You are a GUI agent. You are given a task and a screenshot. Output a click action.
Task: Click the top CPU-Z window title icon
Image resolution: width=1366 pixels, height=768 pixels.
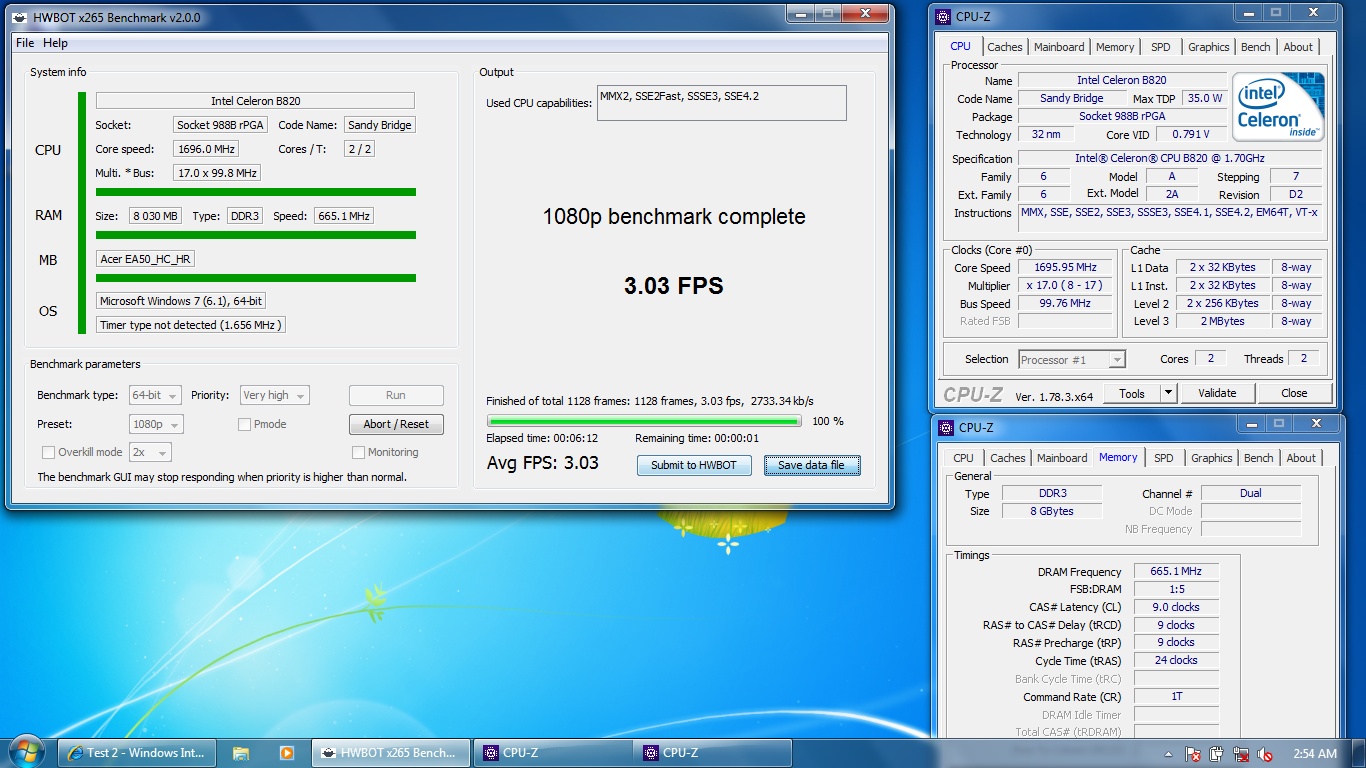coord(945,15)
